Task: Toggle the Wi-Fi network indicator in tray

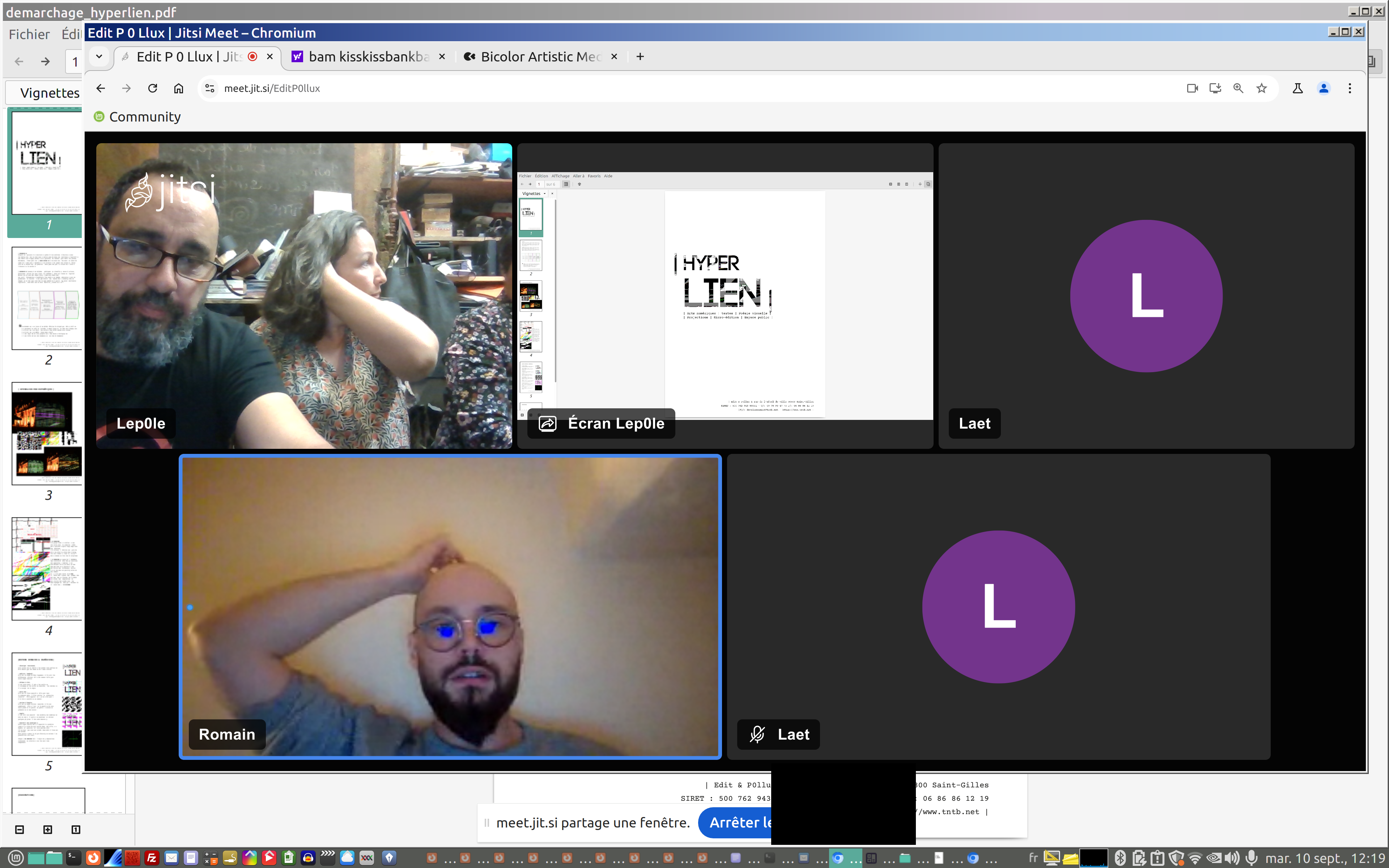Action: [1195, 858]
